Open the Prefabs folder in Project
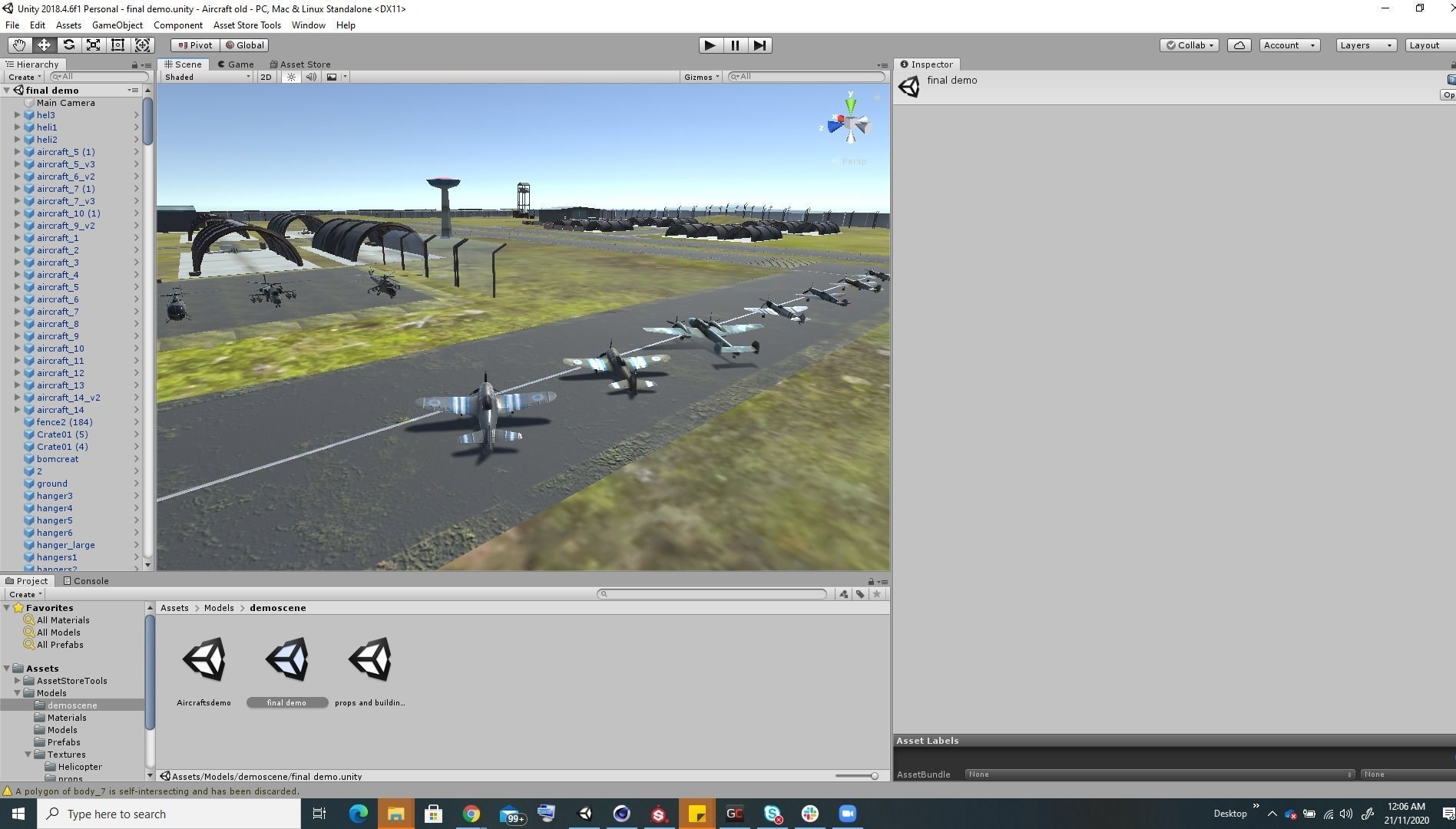This screenshot has width=1456, height=829. [x=64, y=742]
